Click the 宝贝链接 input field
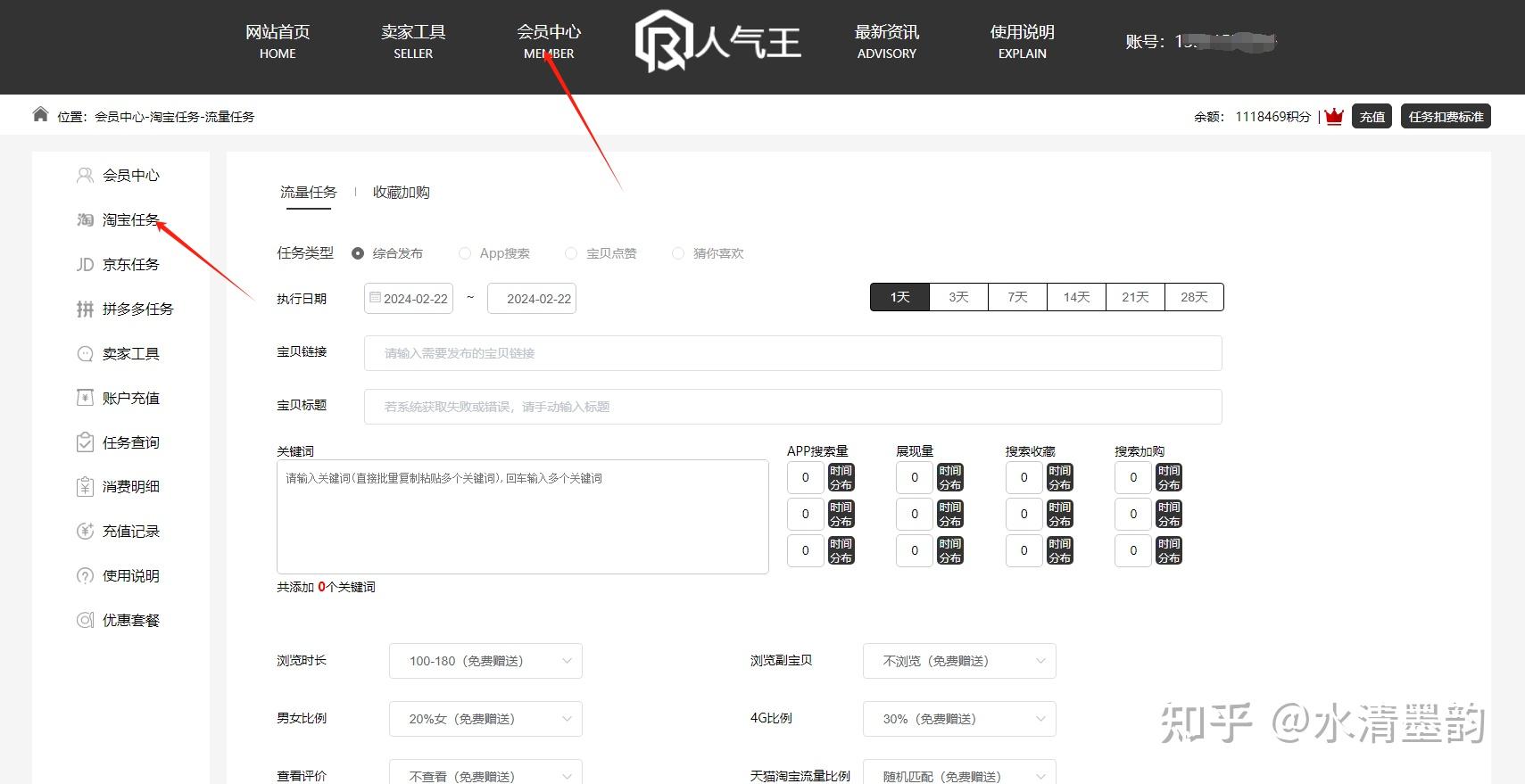 click(x=793, y=353)
